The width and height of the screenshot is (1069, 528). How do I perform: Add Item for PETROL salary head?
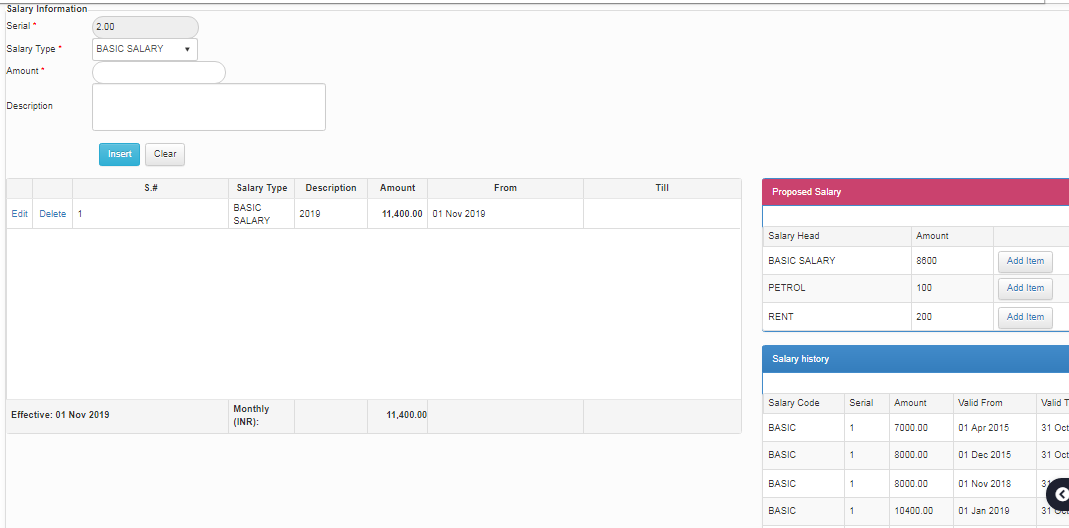1024,288
